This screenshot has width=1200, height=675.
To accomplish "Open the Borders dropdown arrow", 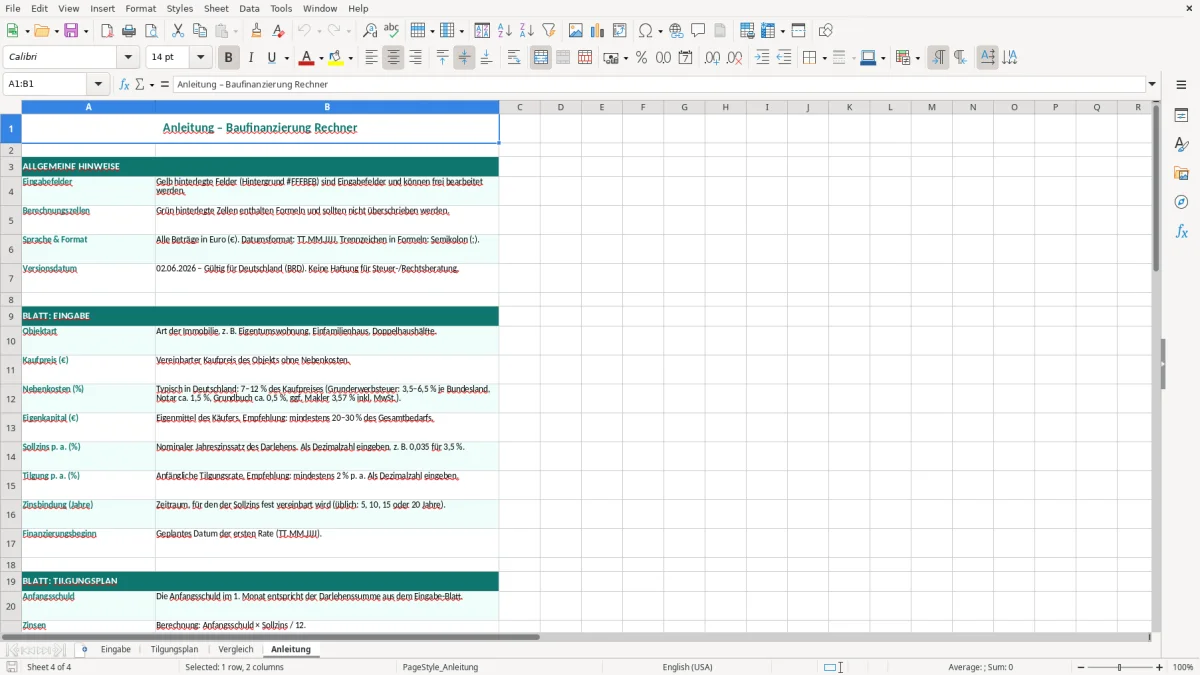I will (824, 58).
